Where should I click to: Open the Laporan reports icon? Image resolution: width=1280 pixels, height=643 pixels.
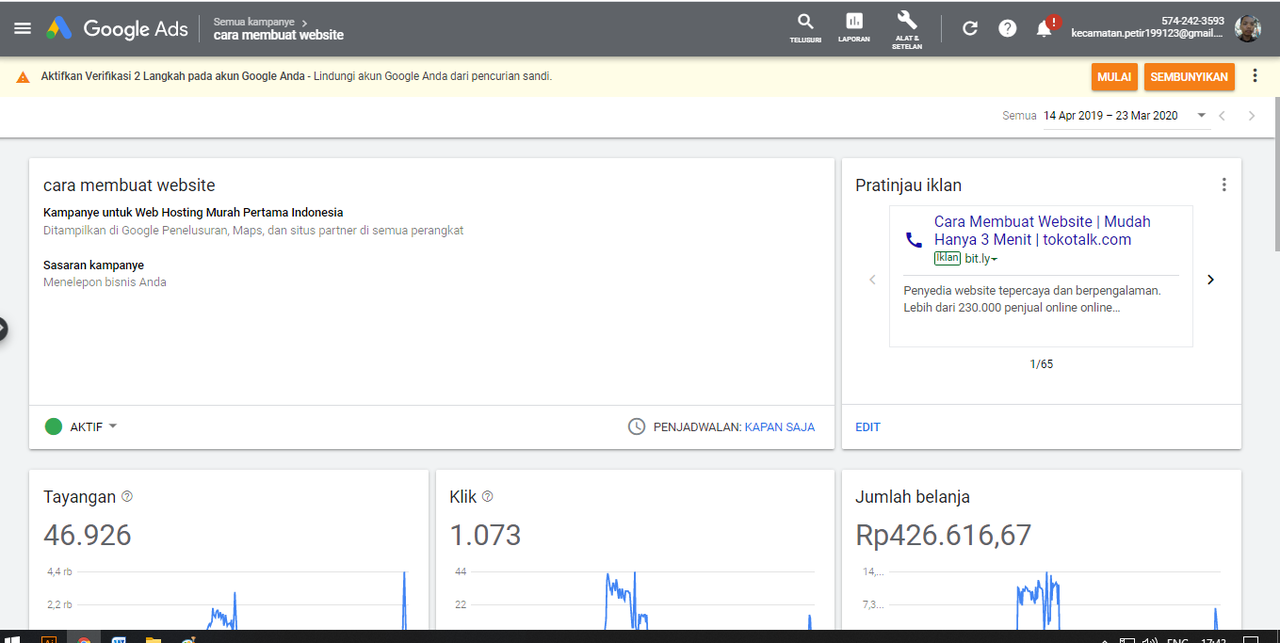(854, 28)
